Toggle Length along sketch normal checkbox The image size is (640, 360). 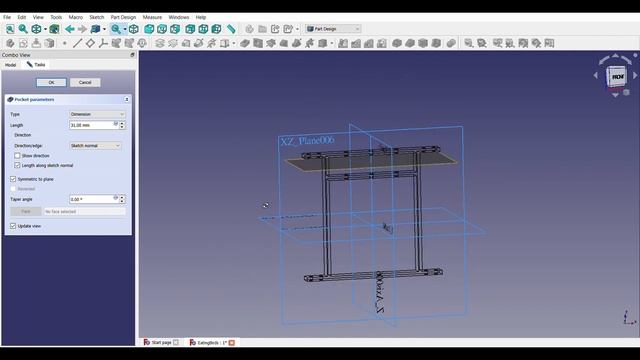coord(17,165)
